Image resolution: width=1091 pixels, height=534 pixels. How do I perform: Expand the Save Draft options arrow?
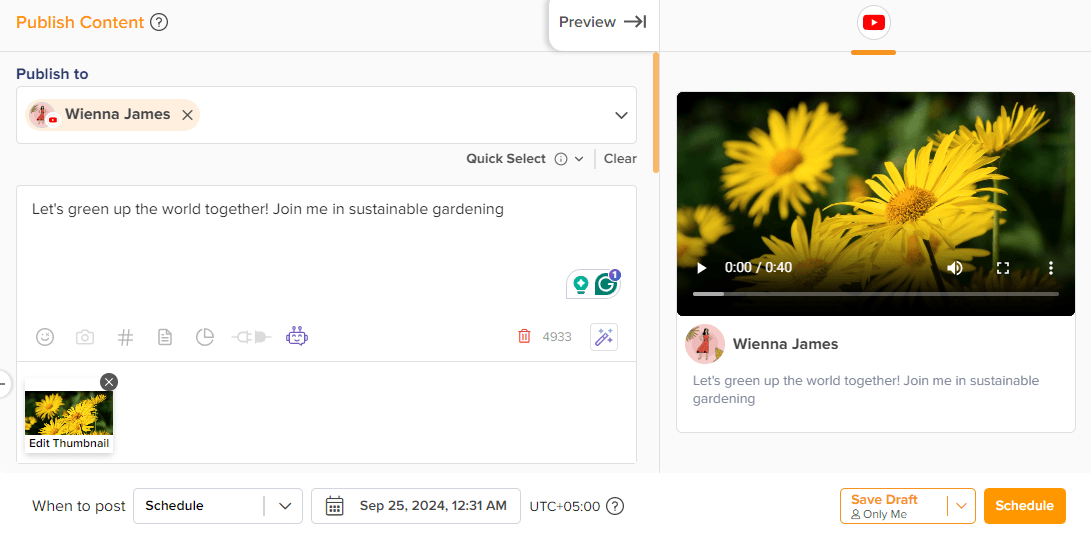pyautogui.click(x=961, y=506)
